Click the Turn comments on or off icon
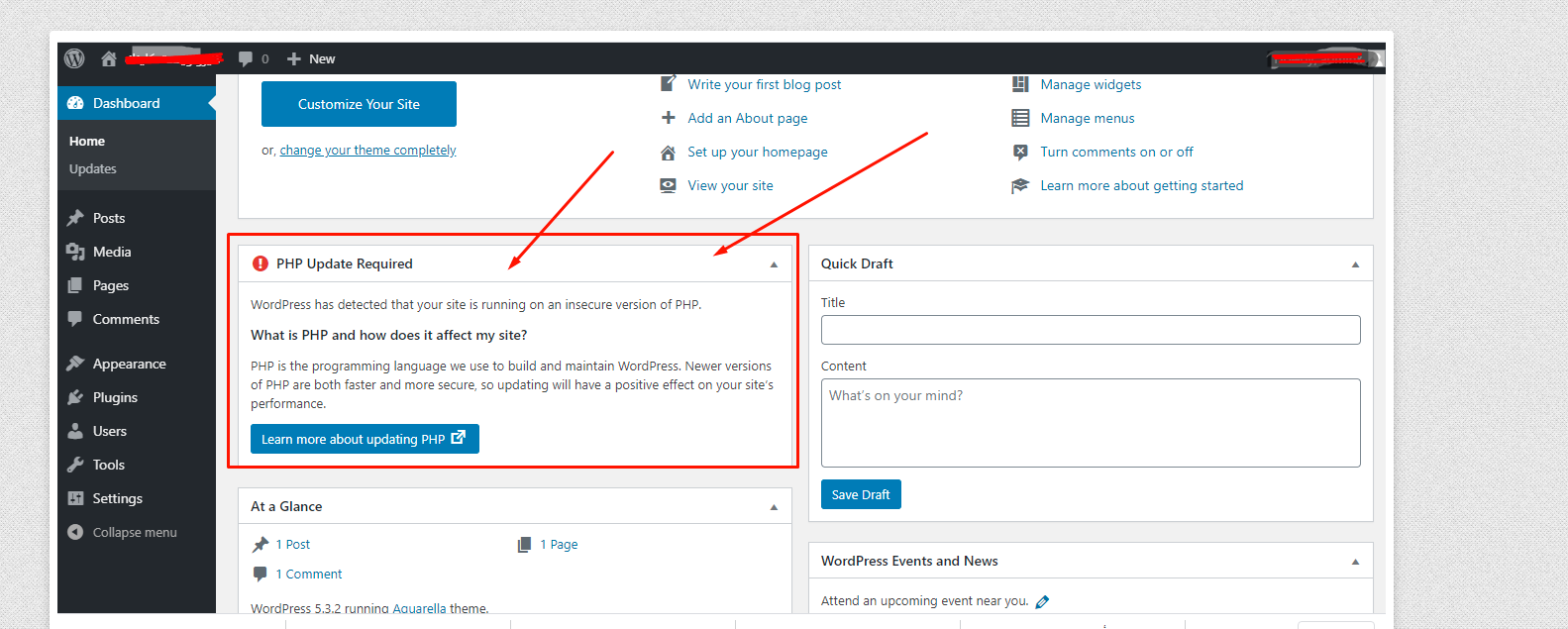This screenshot has height=629, width=1568. point(1020,153)
